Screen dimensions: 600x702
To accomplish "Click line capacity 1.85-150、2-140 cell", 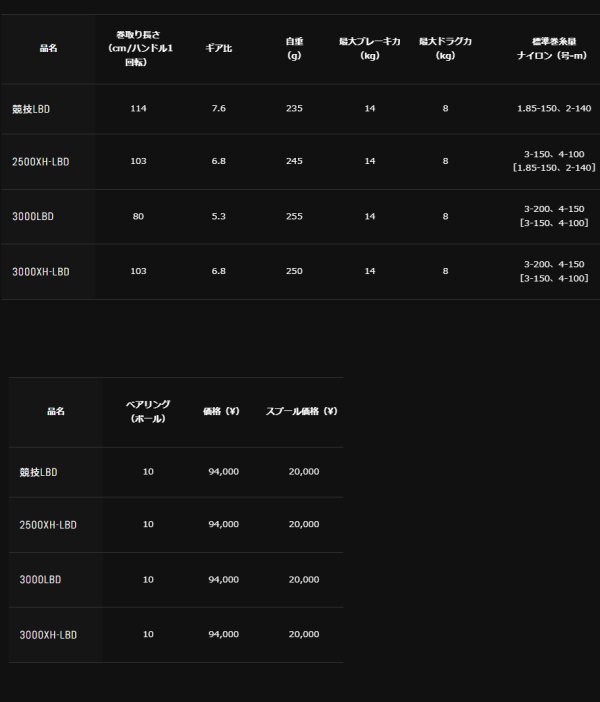I will coord(554,108).
